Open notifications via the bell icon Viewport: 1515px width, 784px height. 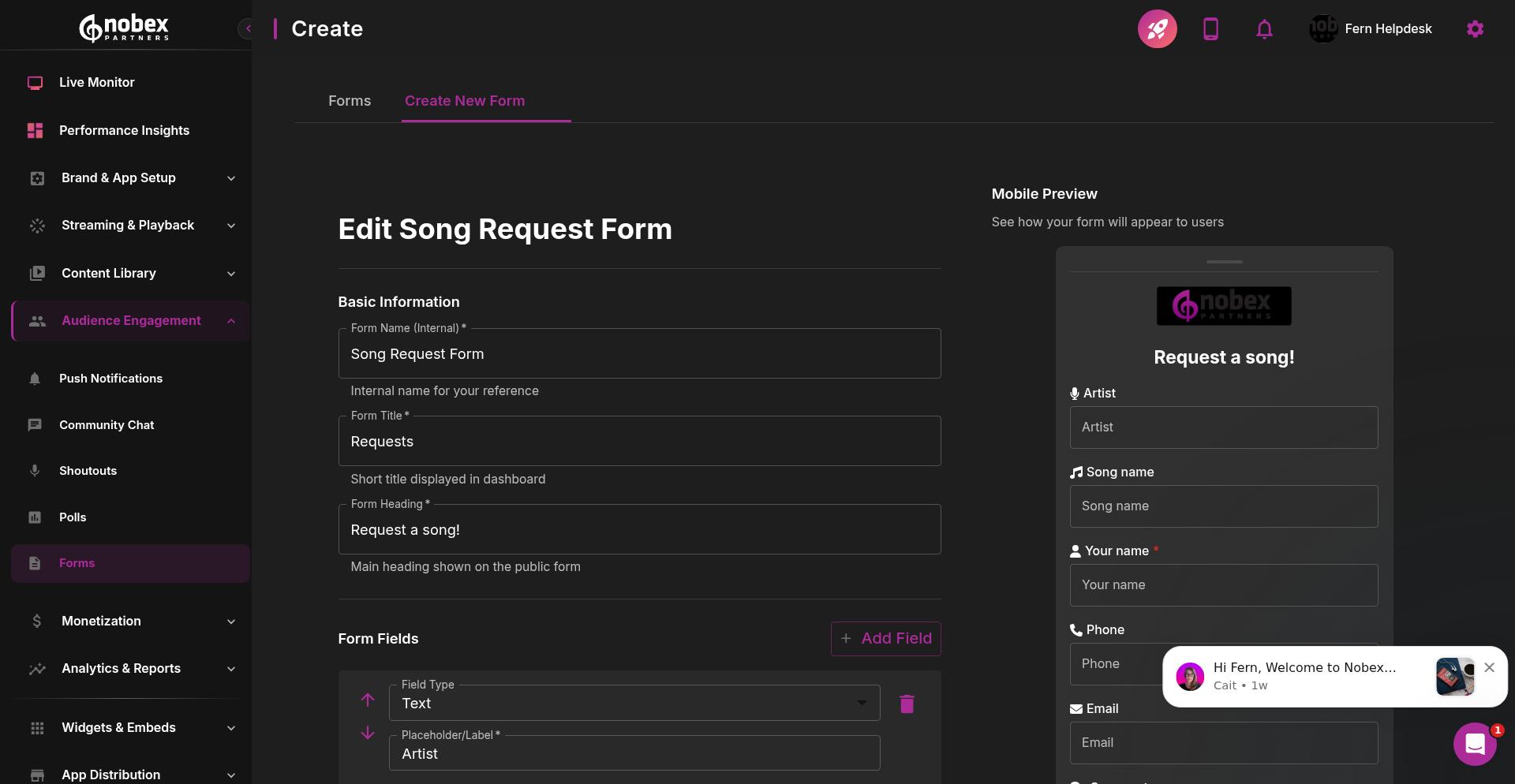tap(1264, 28)
